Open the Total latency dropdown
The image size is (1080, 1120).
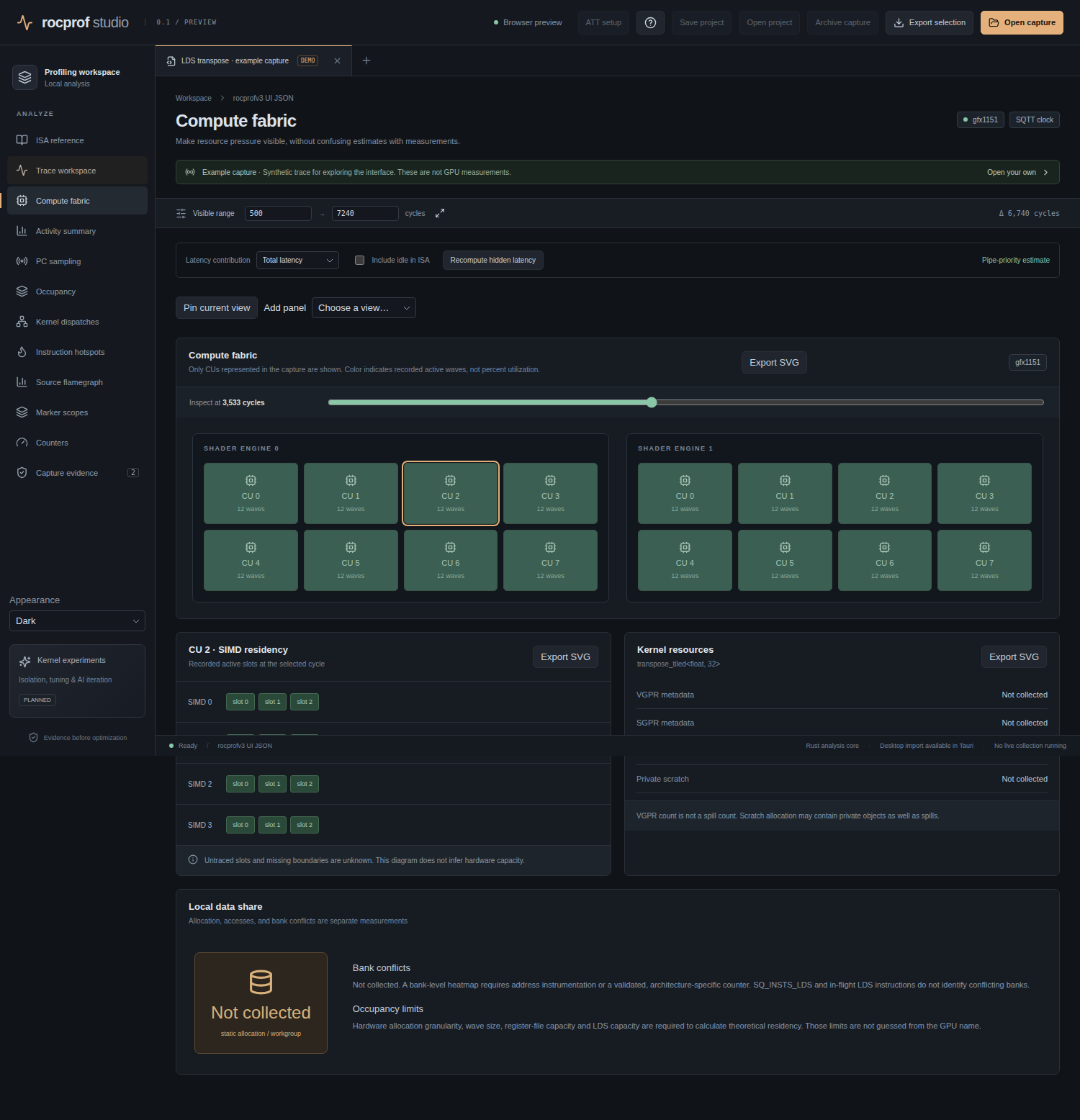pos(297,260)
